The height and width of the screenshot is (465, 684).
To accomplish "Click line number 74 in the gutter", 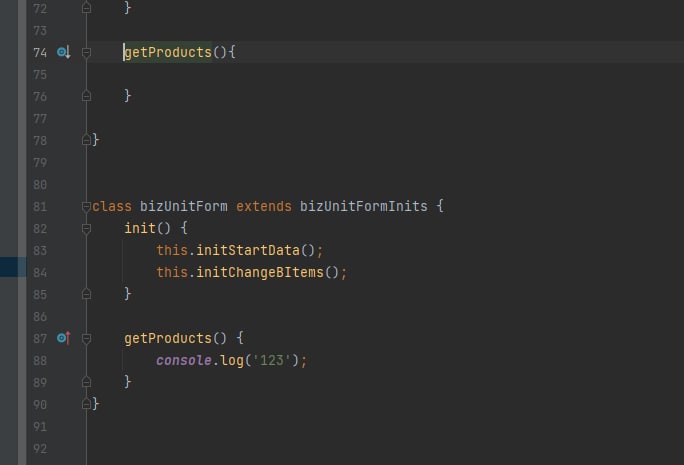I will click(x=40, y=53).
